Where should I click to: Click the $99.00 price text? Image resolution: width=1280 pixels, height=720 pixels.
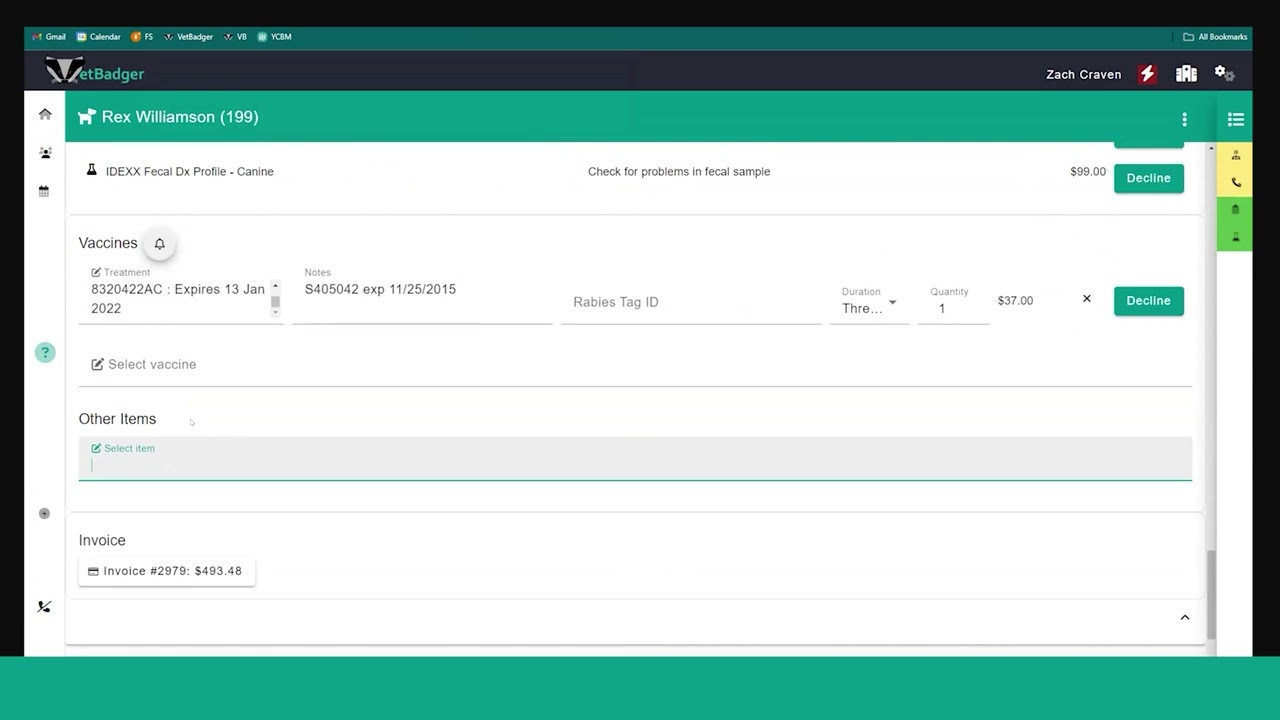pos(1088,171)
